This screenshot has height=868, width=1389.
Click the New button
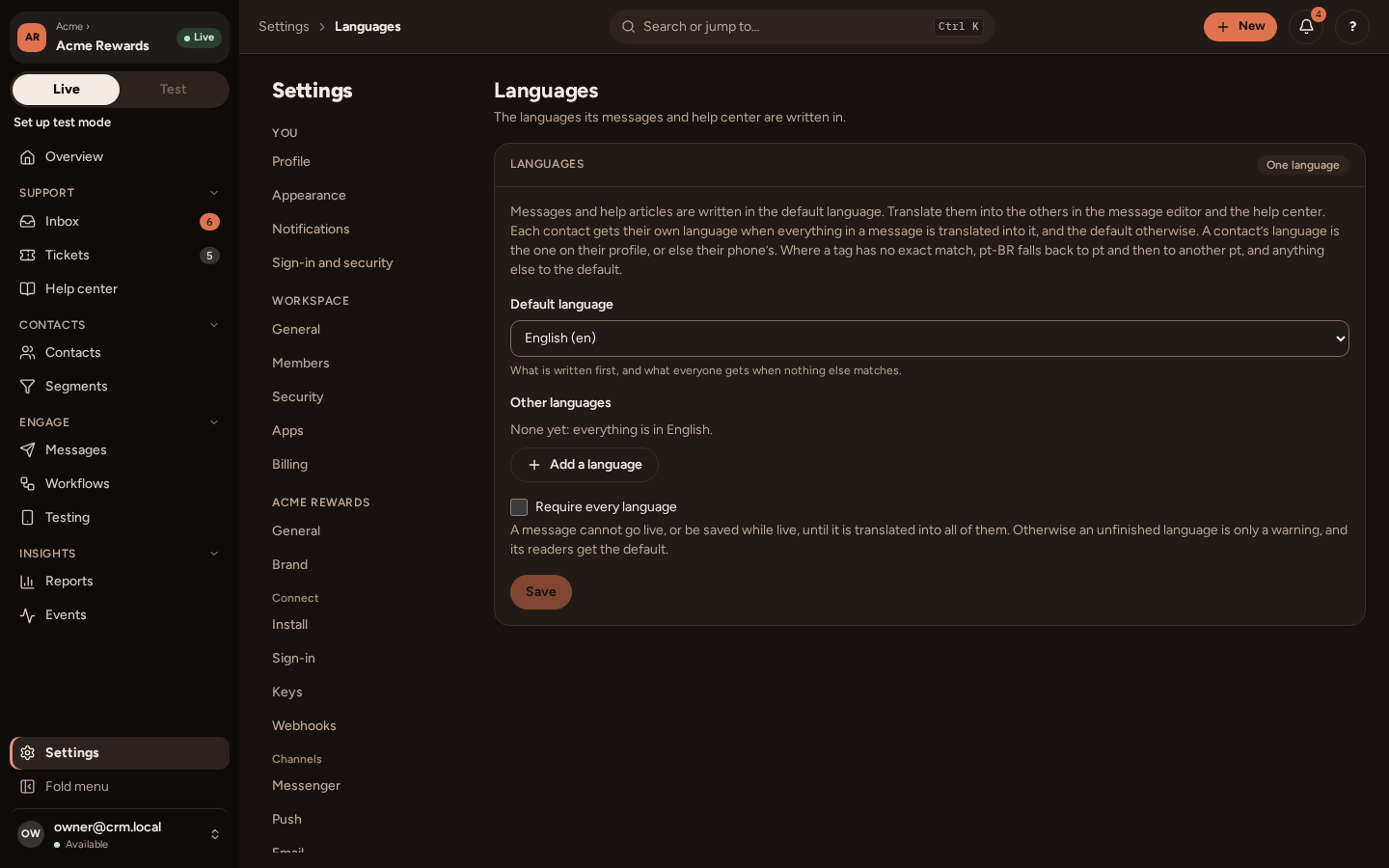pos(1240,27)
